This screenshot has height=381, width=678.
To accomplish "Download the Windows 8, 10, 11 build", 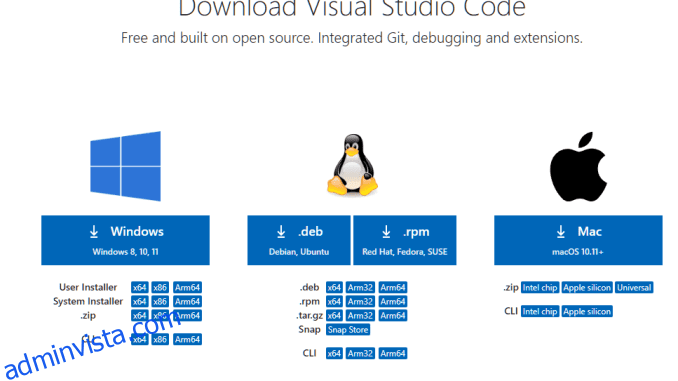I will pyautogui.click(x=125, y=240).
